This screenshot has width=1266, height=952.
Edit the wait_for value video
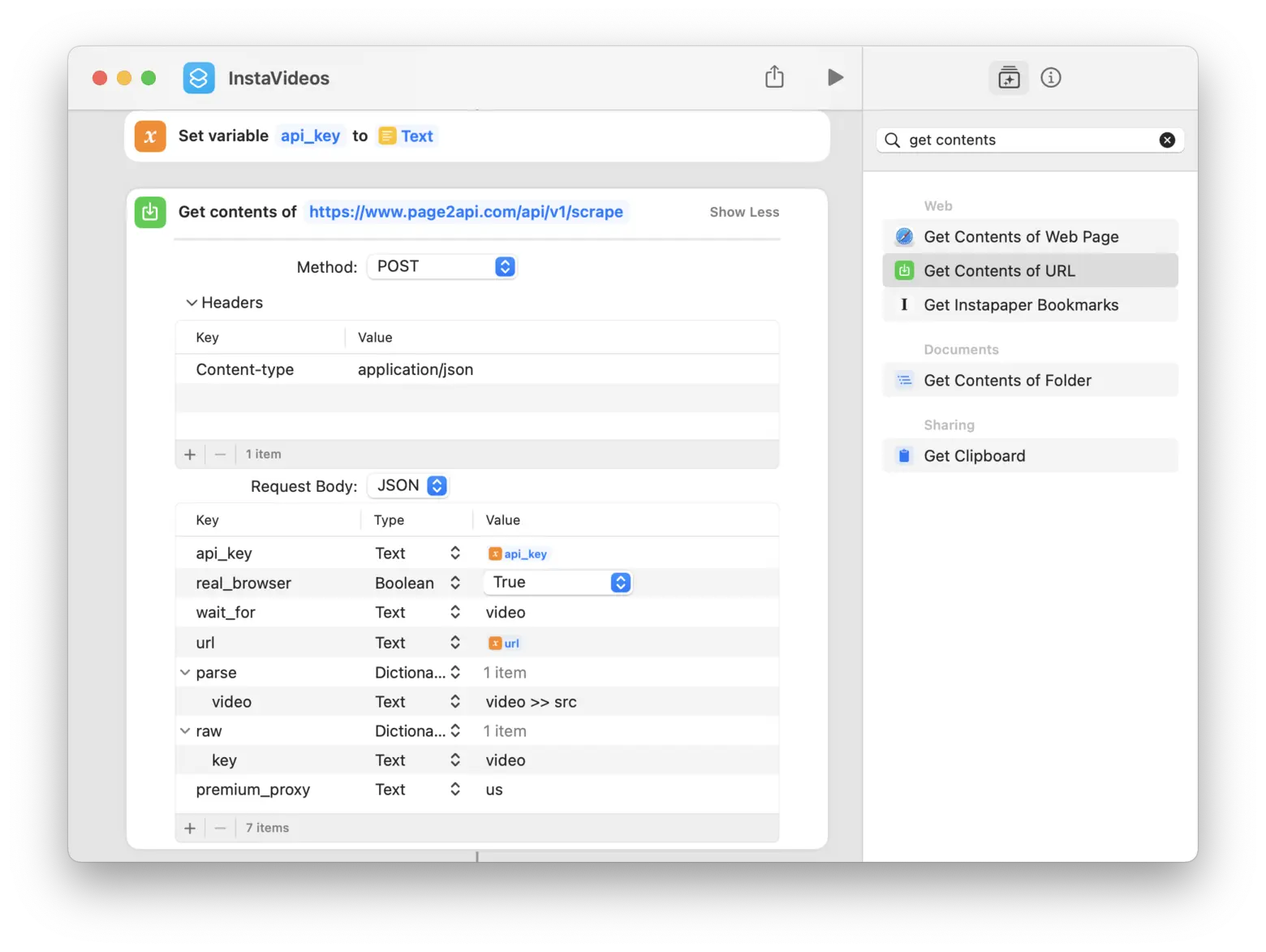pyautogui.click(x=506, y=612)
